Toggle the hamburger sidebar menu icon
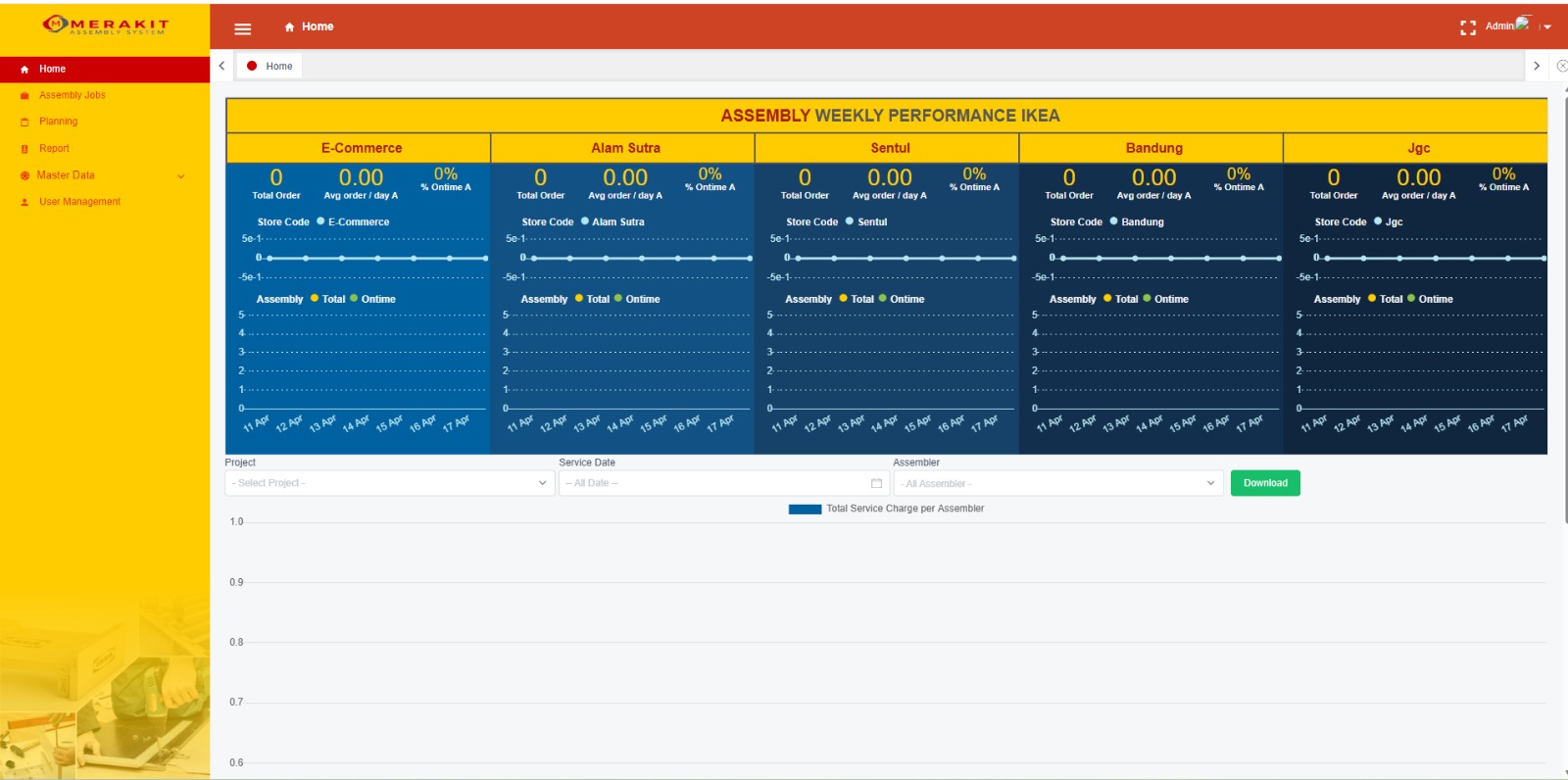Viewport: 1568px width, 780px height. coord(243,28)
